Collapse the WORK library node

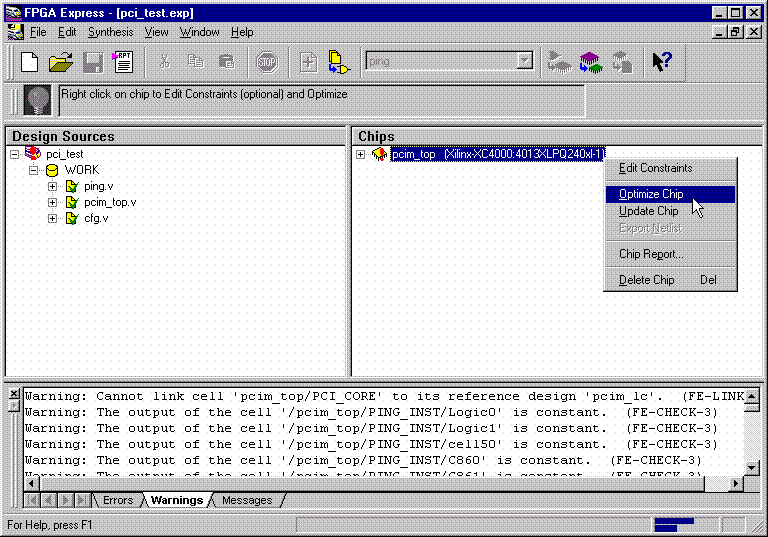point(33,170)
